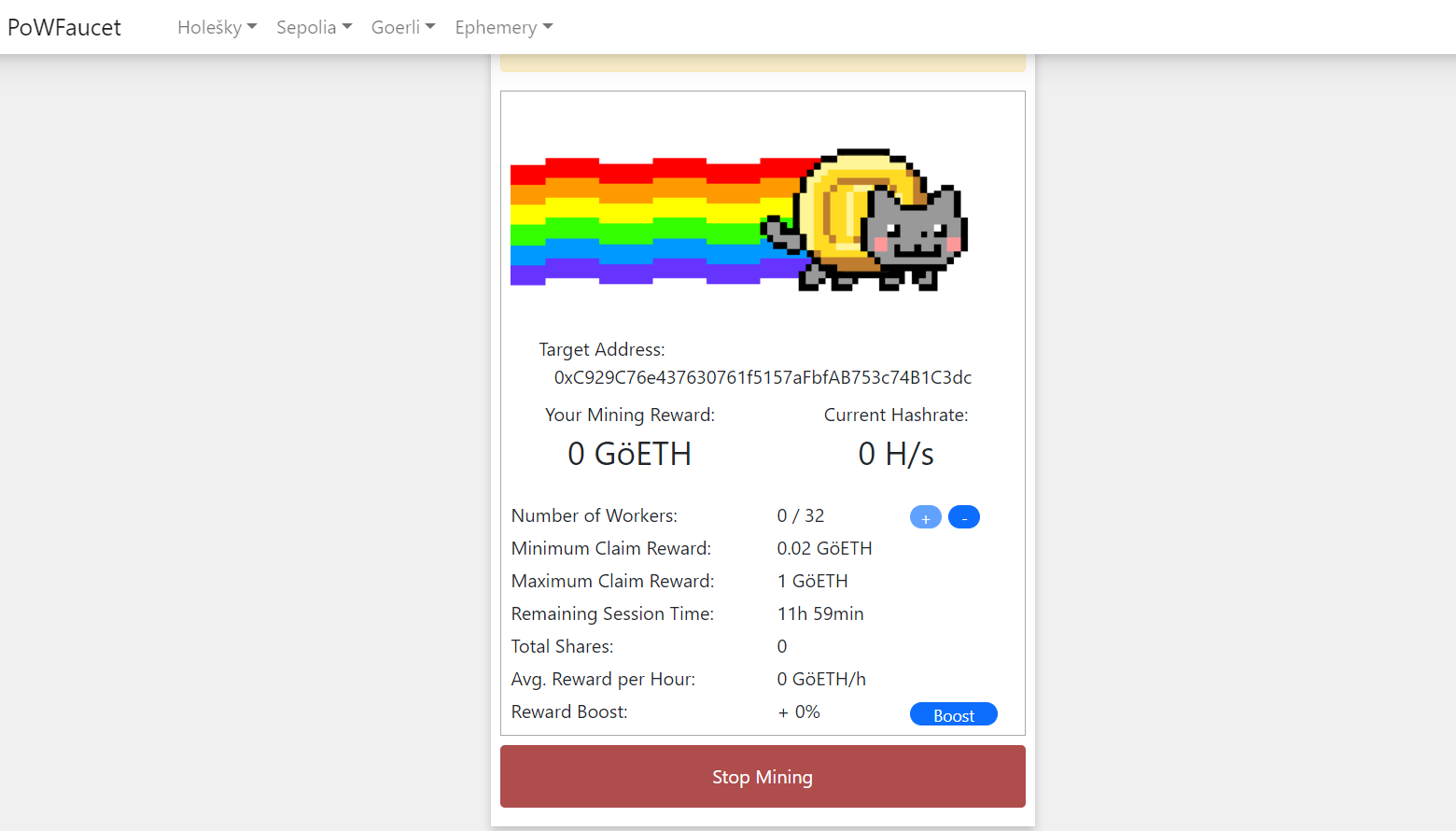Click the Boost reward button
Screen dimensions: 1456x831
[954, 714]
